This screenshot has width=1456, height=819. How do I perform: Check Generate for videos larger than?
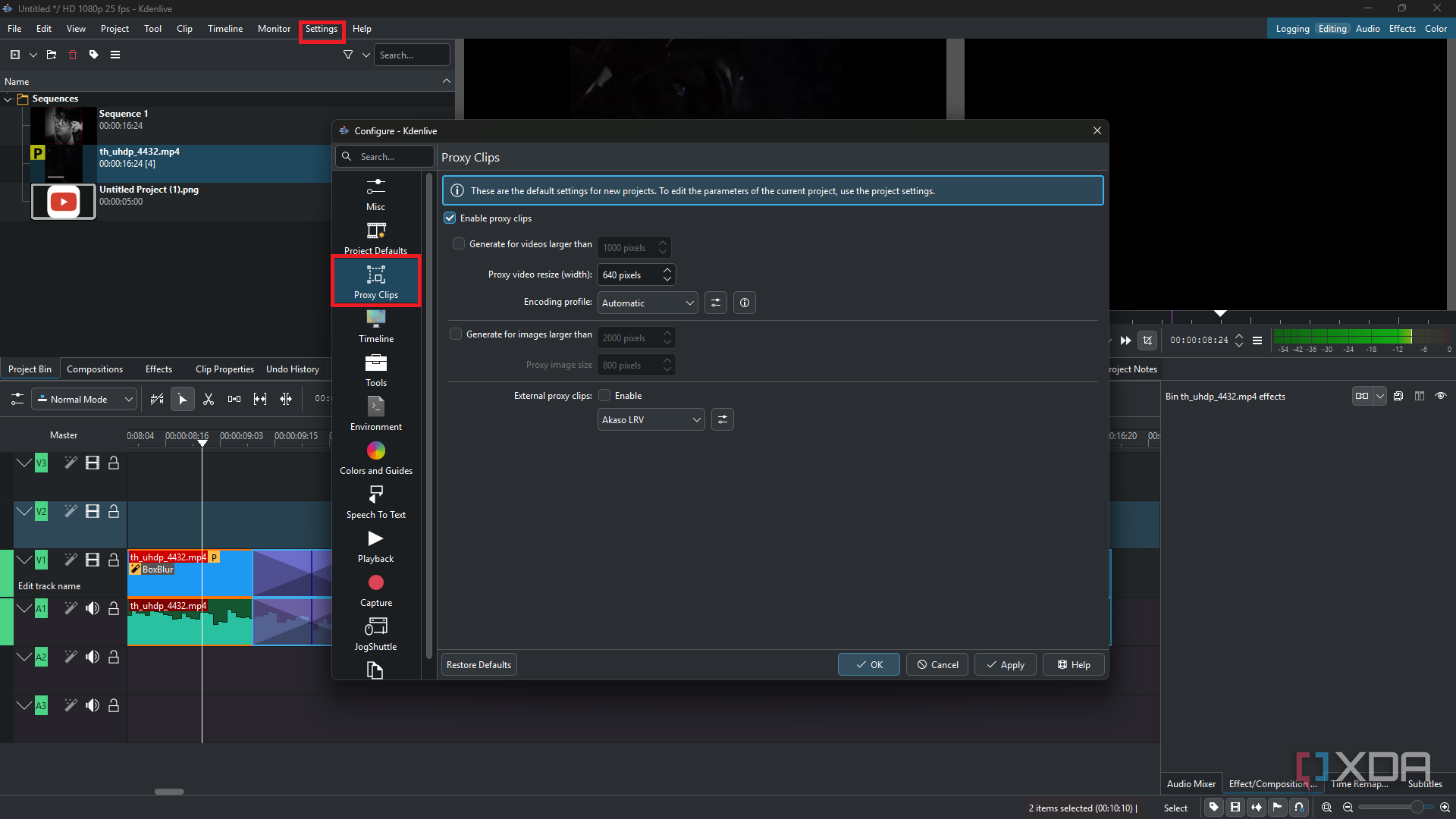click(x=459, y=244)
